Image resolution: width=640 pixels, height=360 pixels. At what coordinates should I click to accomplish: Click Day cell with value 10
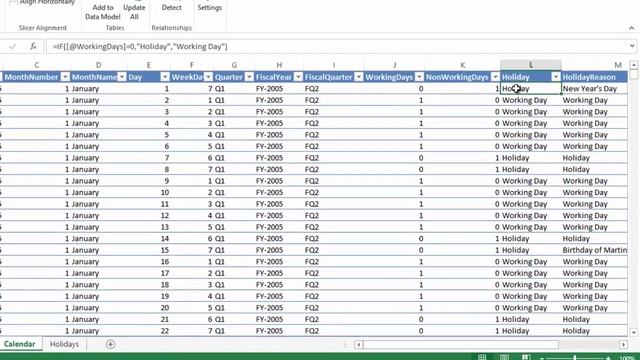(x=149, y=192)
